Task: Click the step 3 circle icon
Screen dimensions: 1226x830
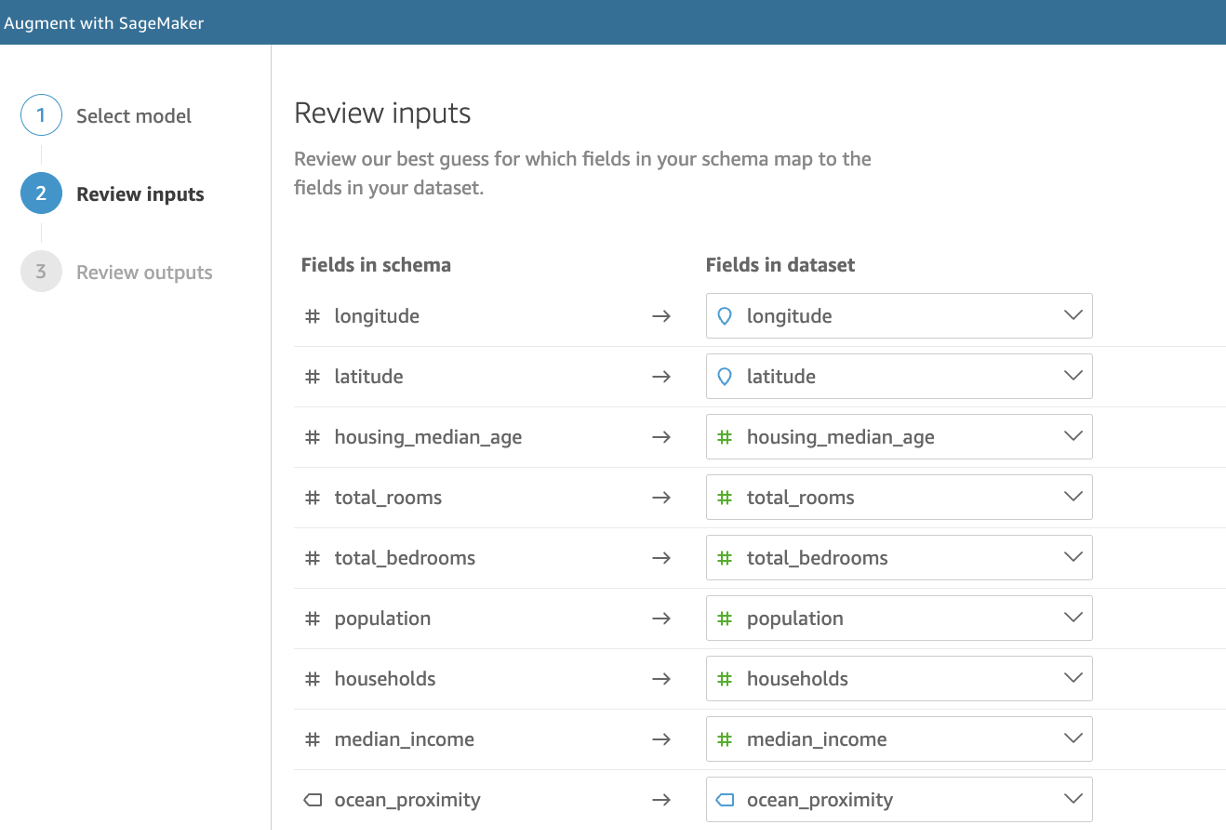Action: click(x=41, y=272)
